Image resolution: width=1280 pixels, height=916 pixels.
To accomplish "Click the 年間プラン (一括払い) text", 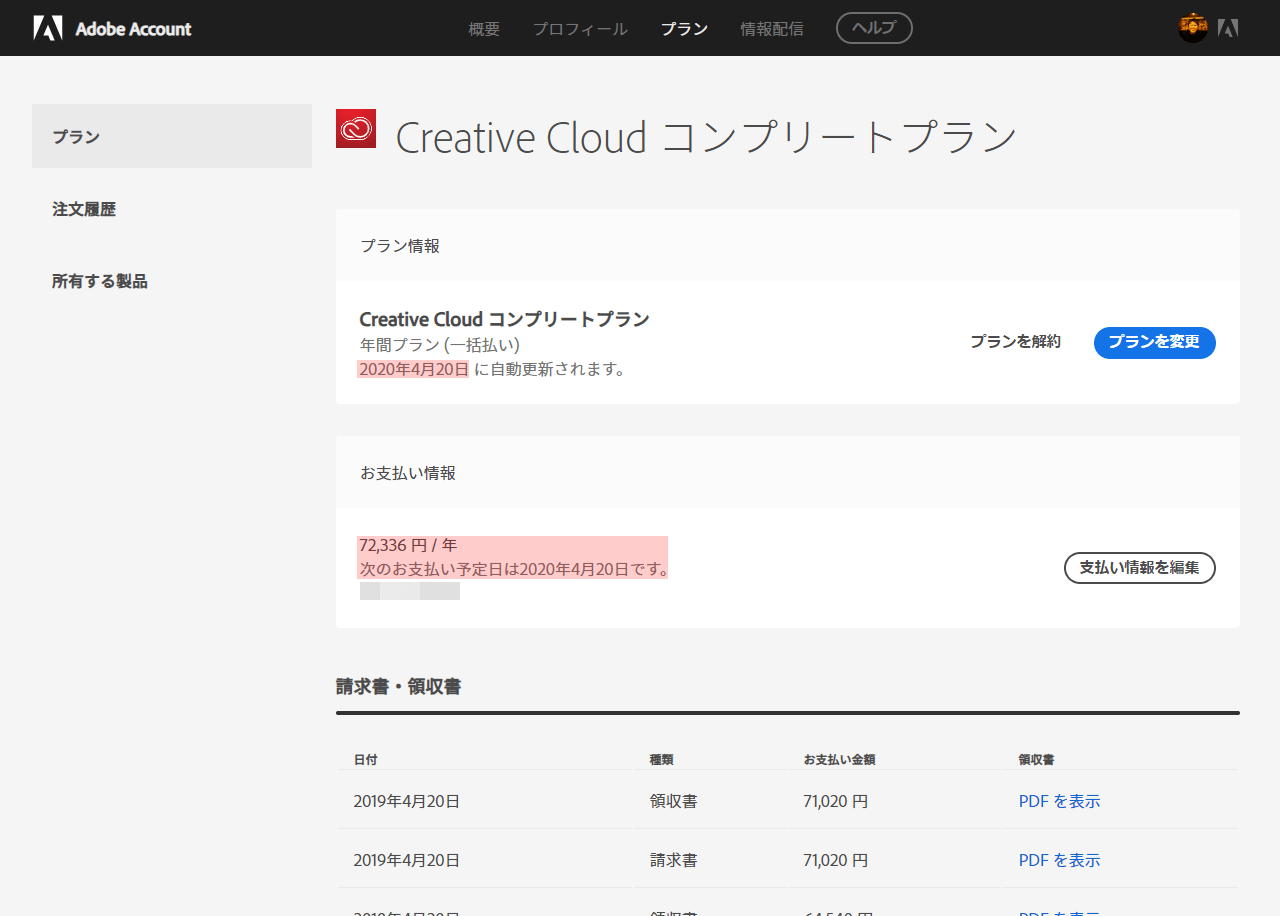I will [440, 345].
